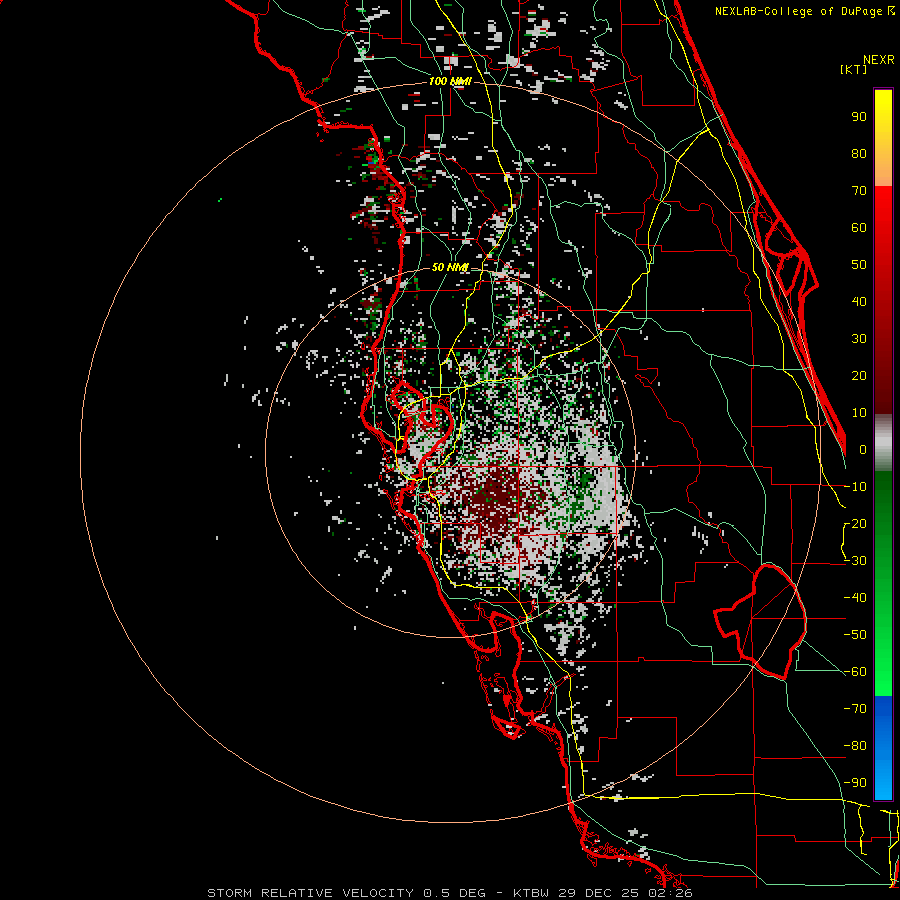Screen dimensions: 900x900
Task: Click the NEXR label above the color scale
Action: pyautogui.click(x=878, y=60)
